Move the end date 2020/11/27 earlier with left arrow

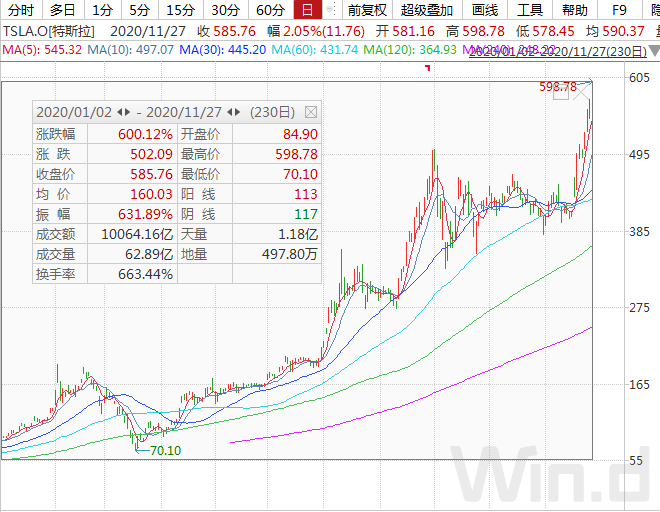coord(230,112)
